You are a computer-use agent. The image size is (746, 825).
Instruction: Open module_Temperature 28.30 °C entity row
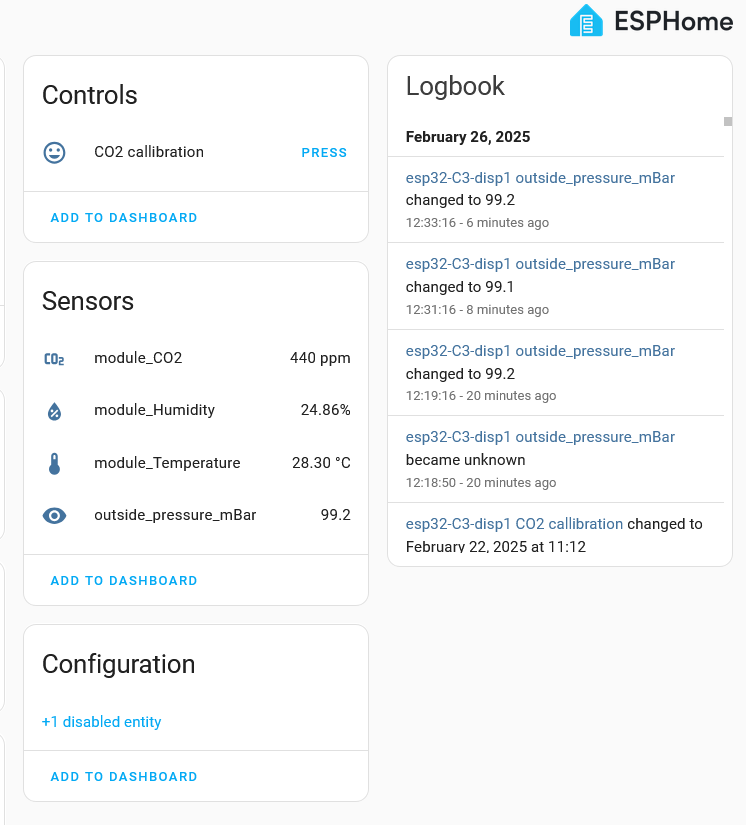click(x=196, y=463)
